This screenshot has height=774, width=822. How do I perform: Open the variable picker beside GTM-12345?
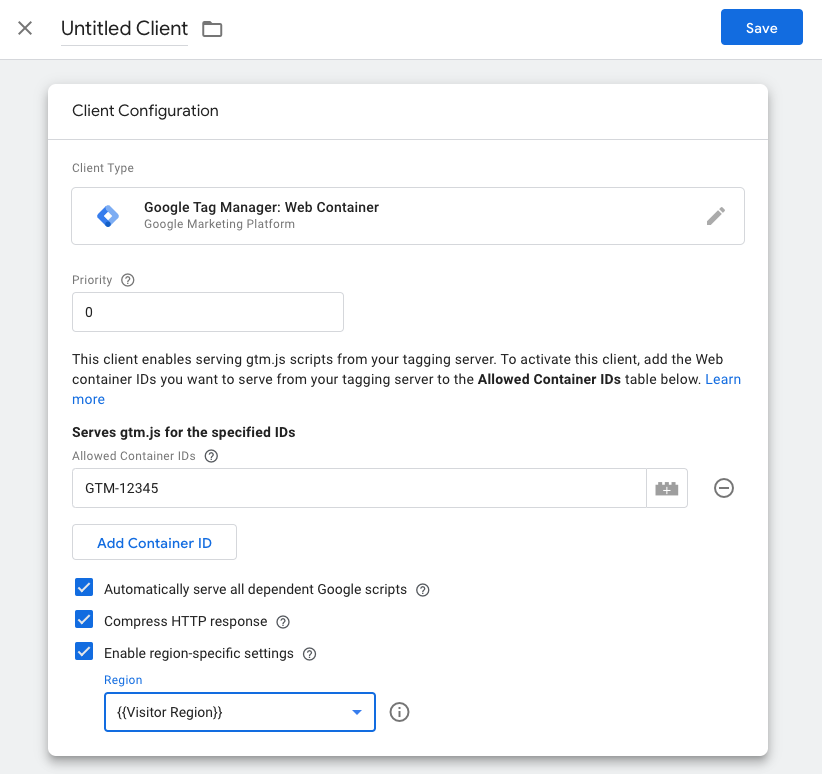[x=667, y=488]
